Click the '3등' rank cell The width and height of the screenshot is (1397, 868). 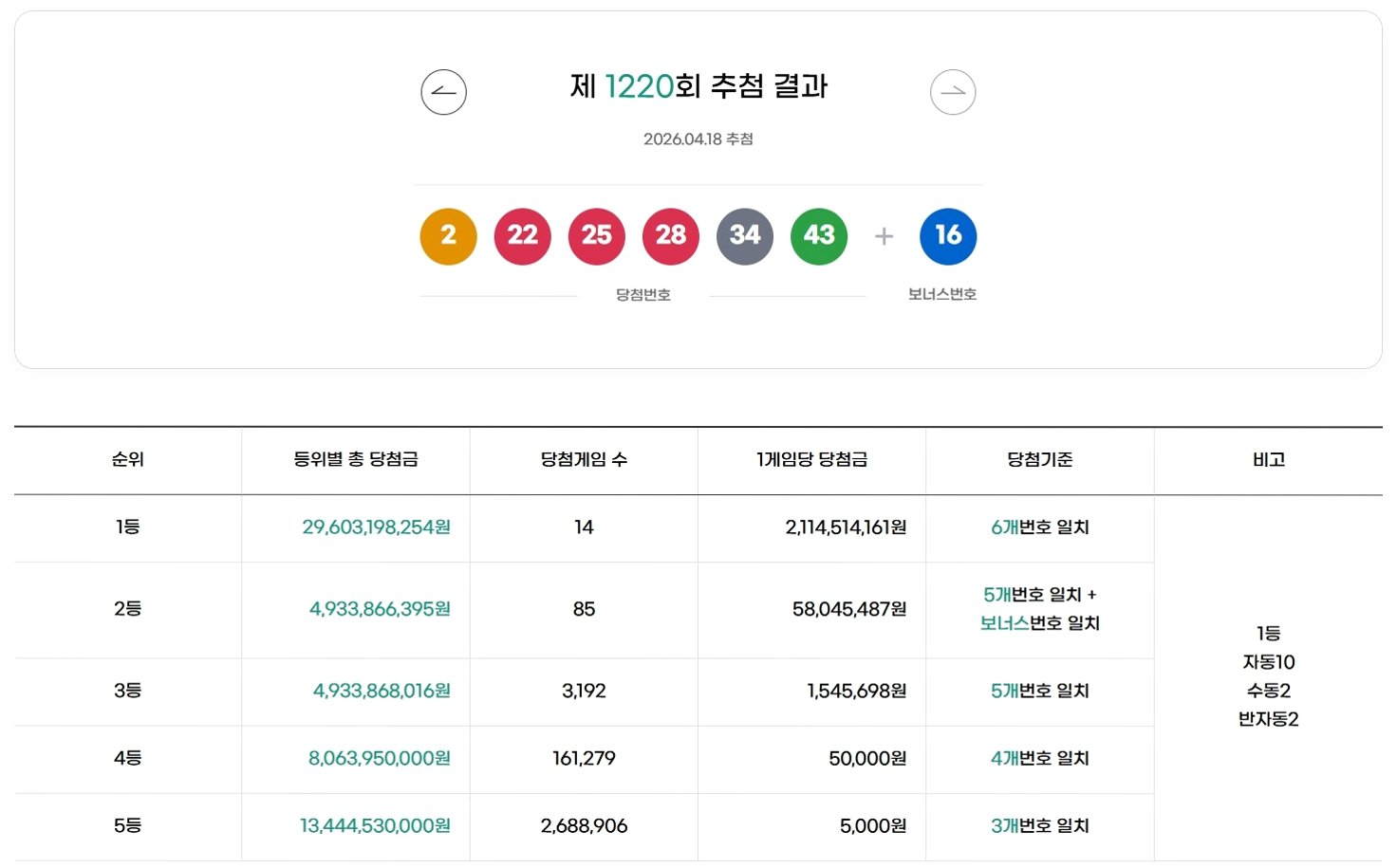pyautogui.click(x=128, y=691)
